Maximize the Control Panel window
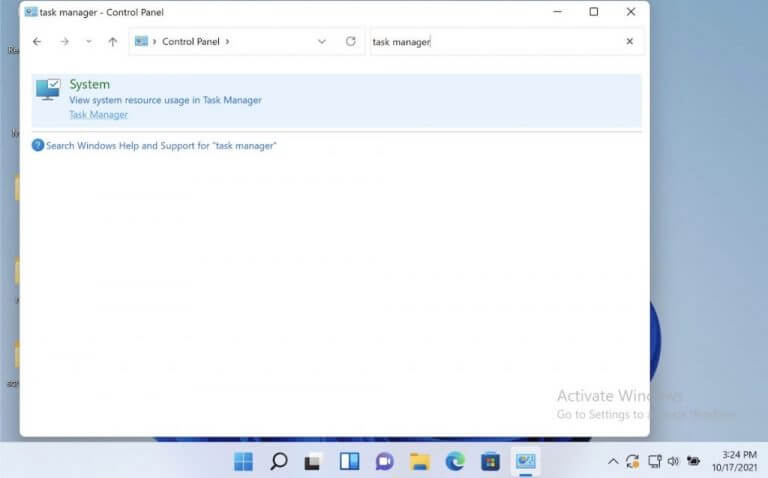 coord(594,12)
